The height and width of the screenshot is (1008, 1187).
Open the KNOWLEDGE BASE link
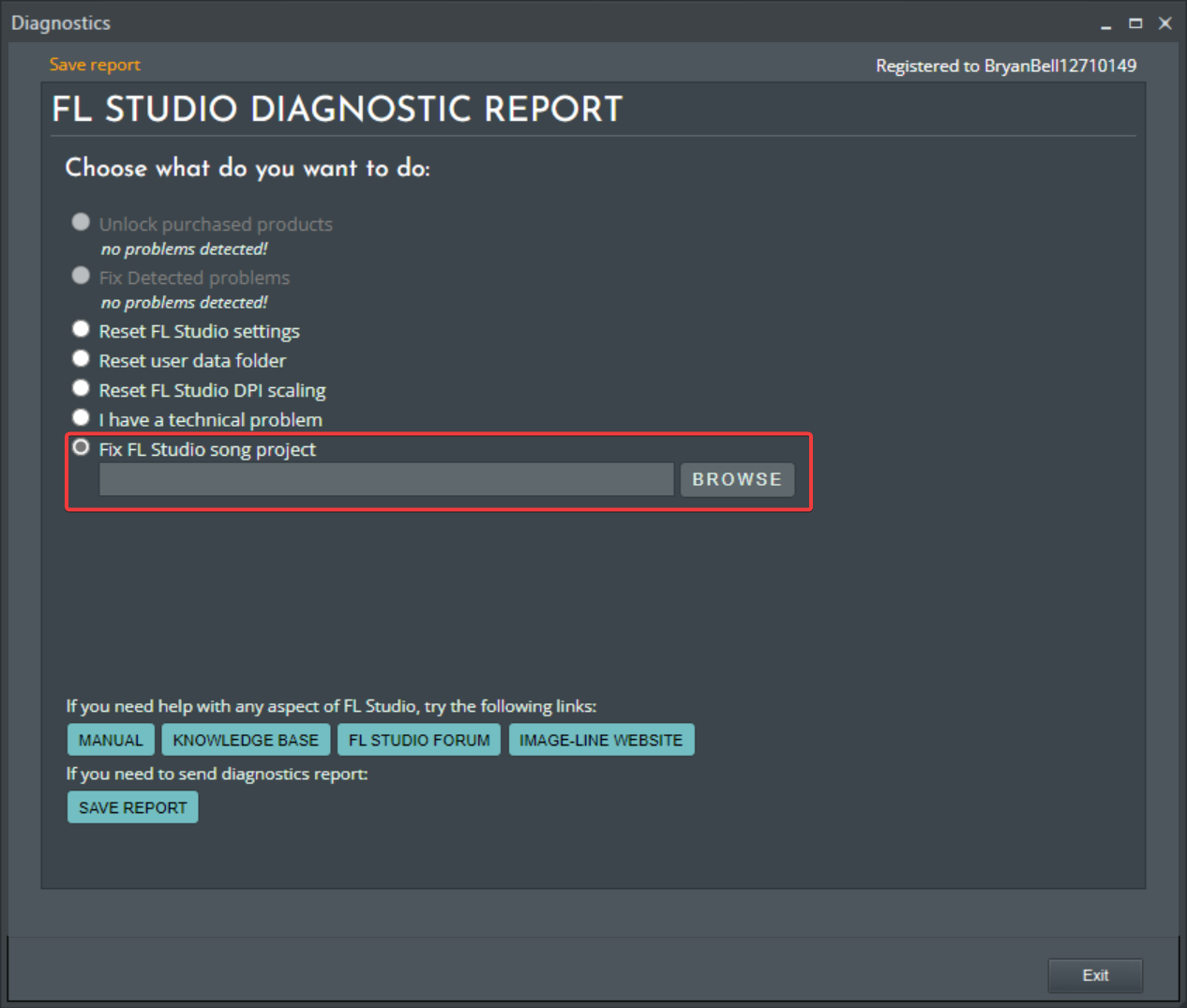[x=246, y=740]
